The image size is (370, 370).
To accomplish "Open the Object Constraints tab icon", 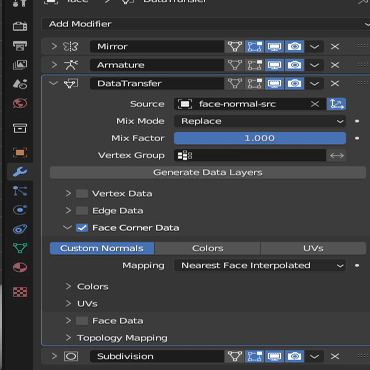I will click(x=20, y=229).
